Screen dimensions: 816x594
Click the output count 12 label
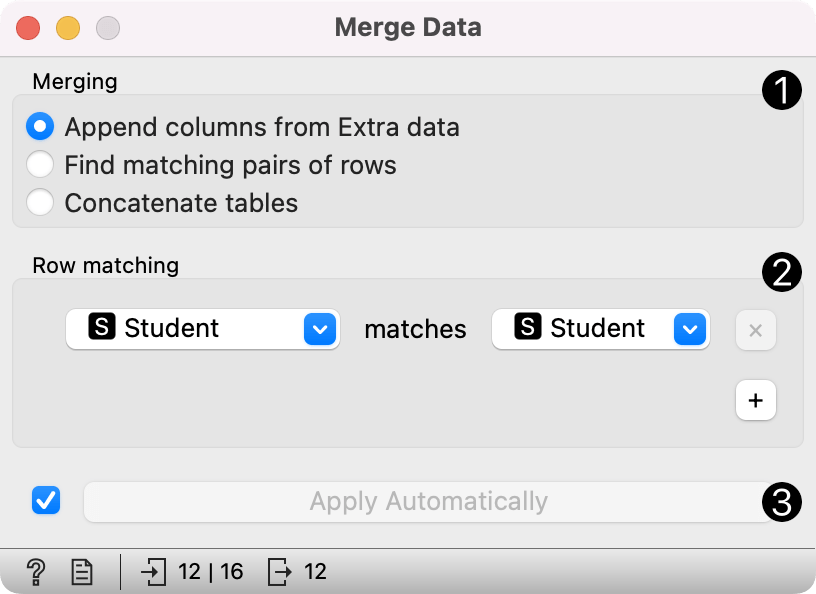(315, 572)
